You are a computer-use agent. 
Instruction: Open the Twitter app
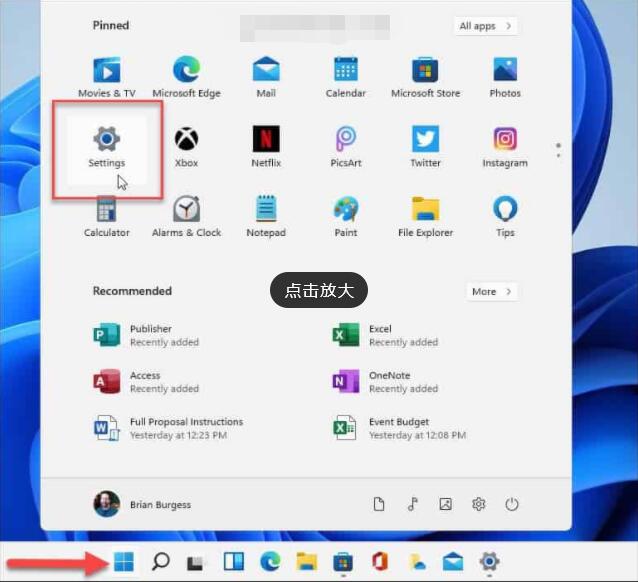[425, 147]
